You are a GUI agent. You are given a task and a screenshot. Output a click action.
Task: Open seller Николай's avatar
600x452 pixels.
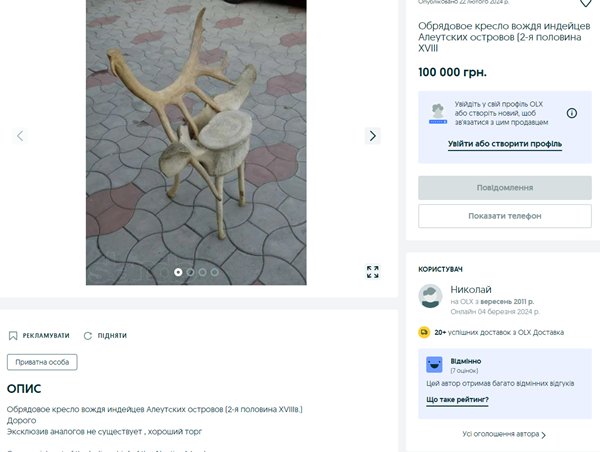point(430,296)
